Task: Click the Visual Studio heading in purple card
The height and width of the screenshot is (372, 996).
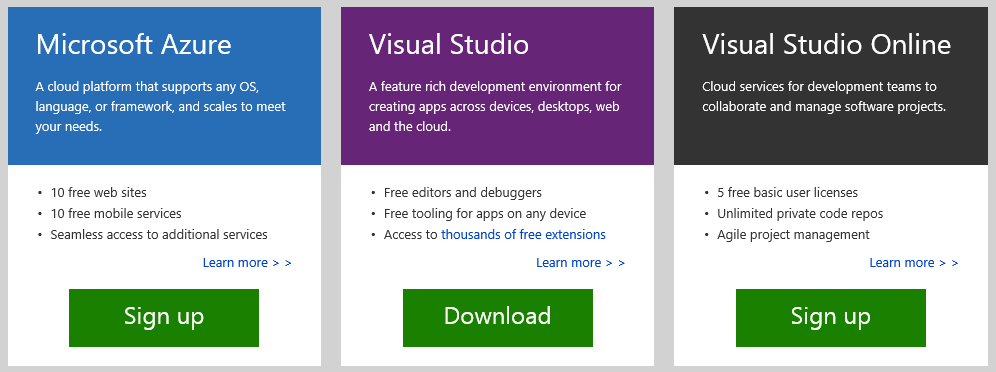Action: [x=448, y=45]
